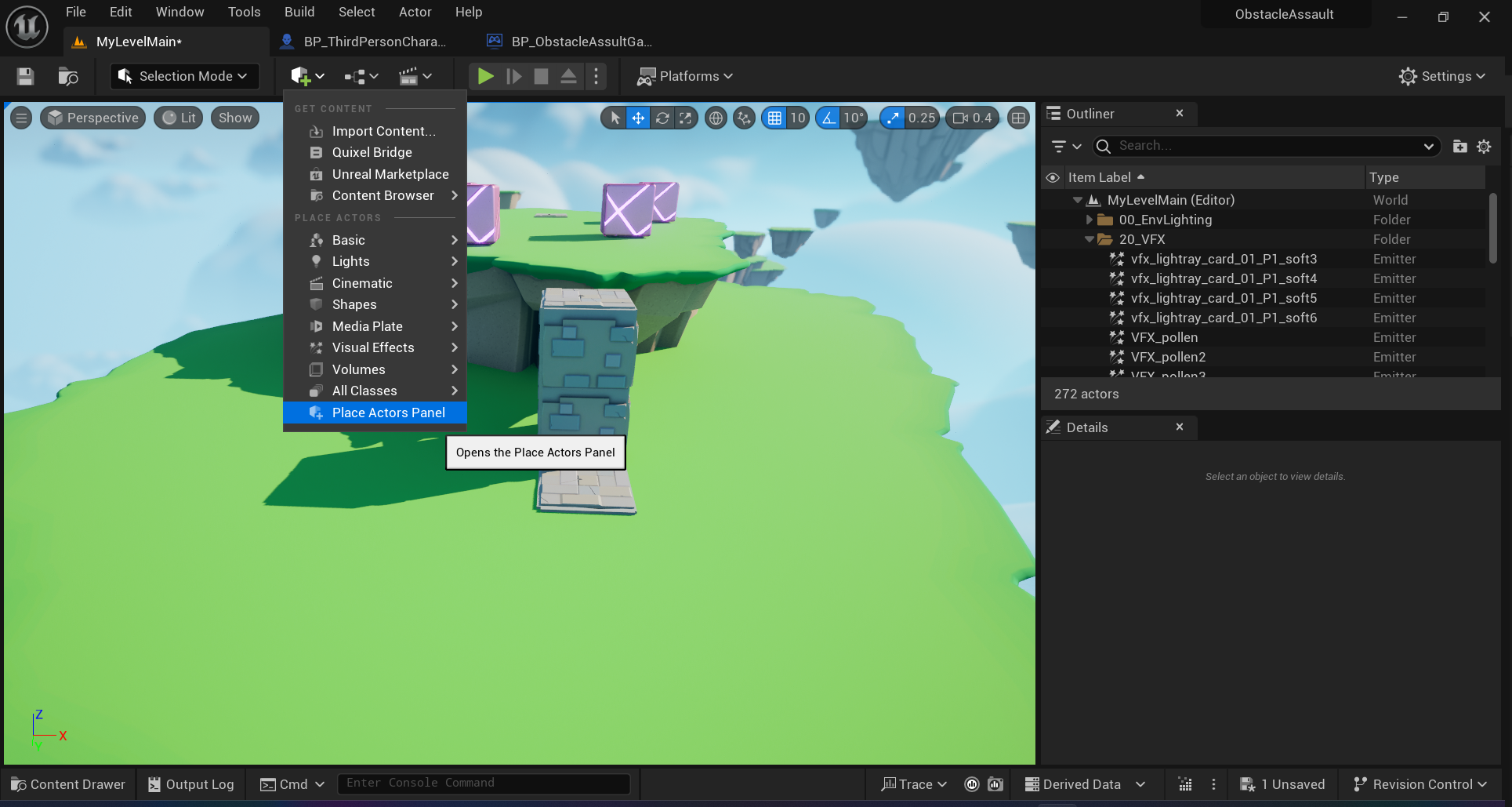Image resolution: width=1512 pixels, height=807 pixels.
Task: Adjust camera speed 0.4 control
Action: [972, 118]
